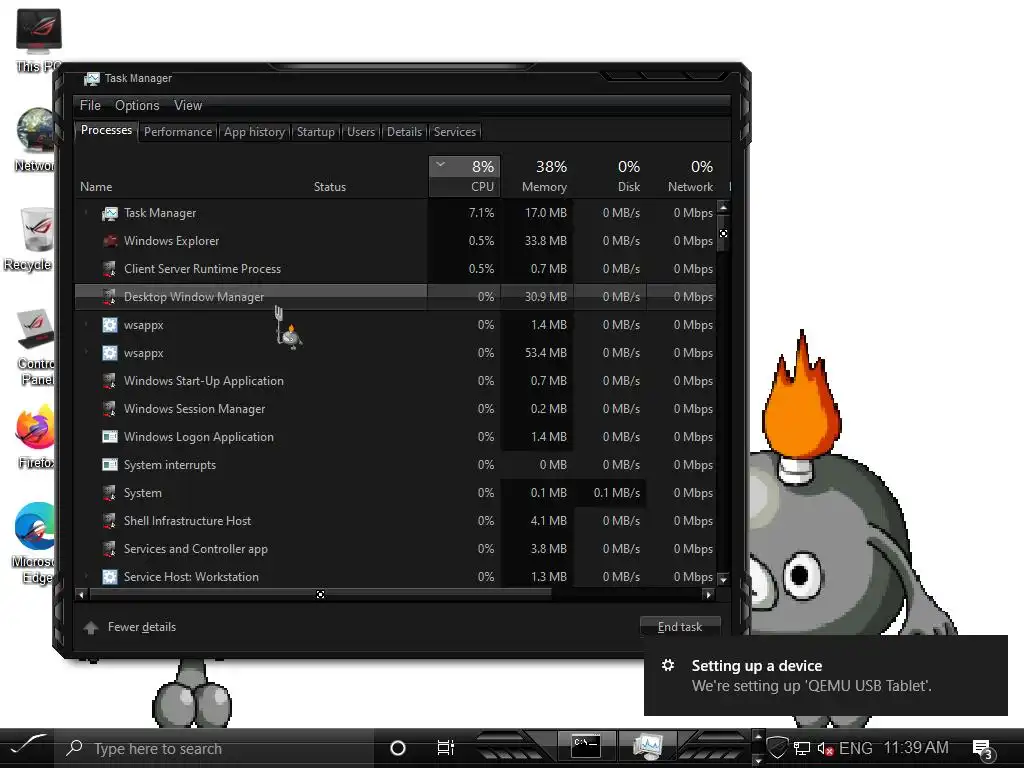Open Cortana circle icon on taskbar
Viewport: 1024px width, 768px height.
click(398, 748)
